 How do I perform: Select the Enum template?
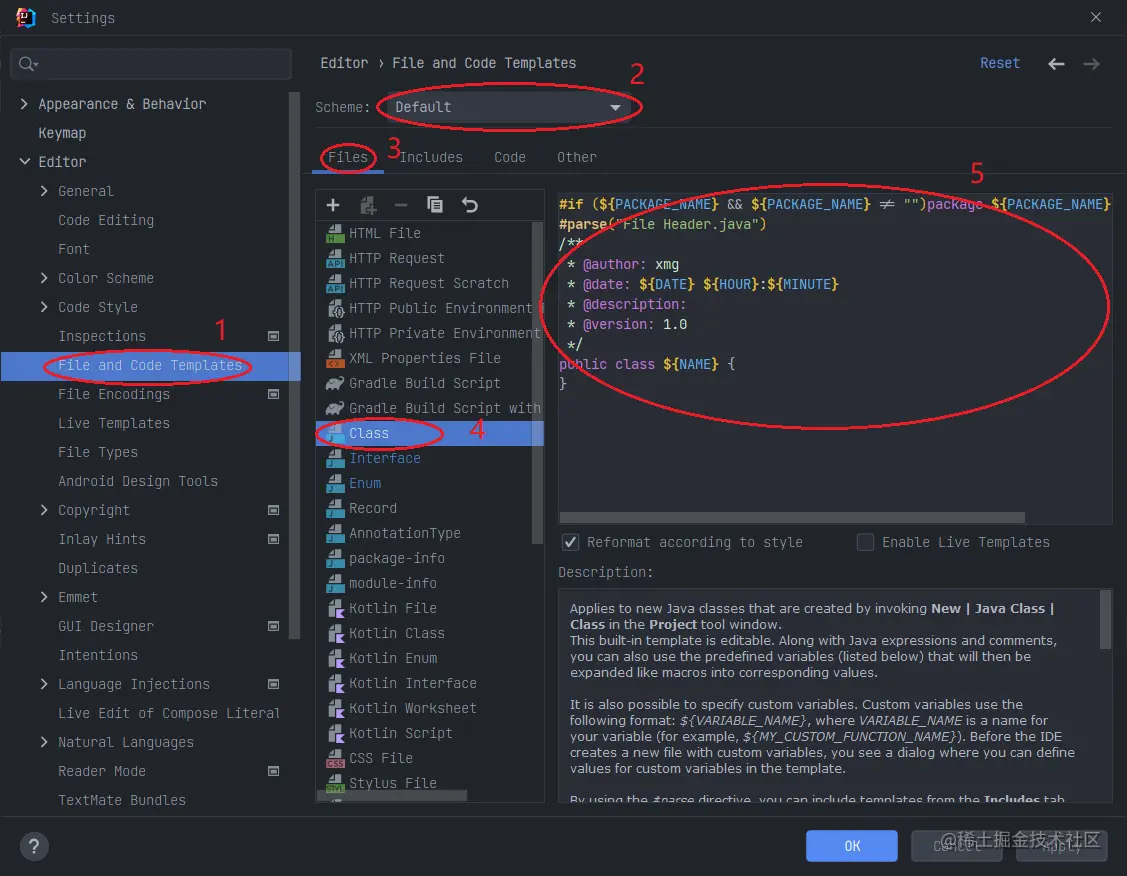[365, 484]
